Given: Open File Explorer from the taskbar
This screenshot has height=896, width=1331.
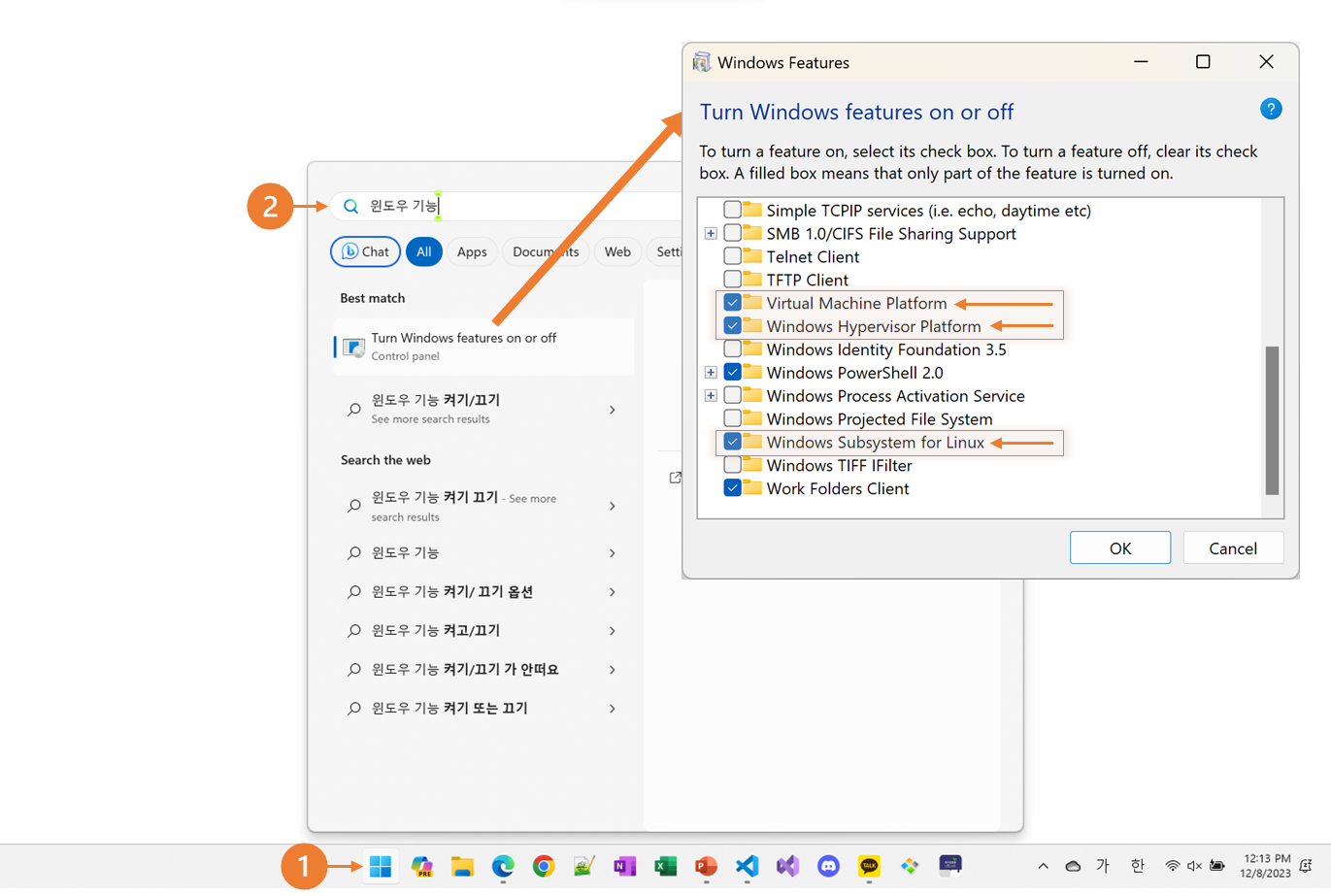Looking at the screenshot, I should click(x=462, y=866).
